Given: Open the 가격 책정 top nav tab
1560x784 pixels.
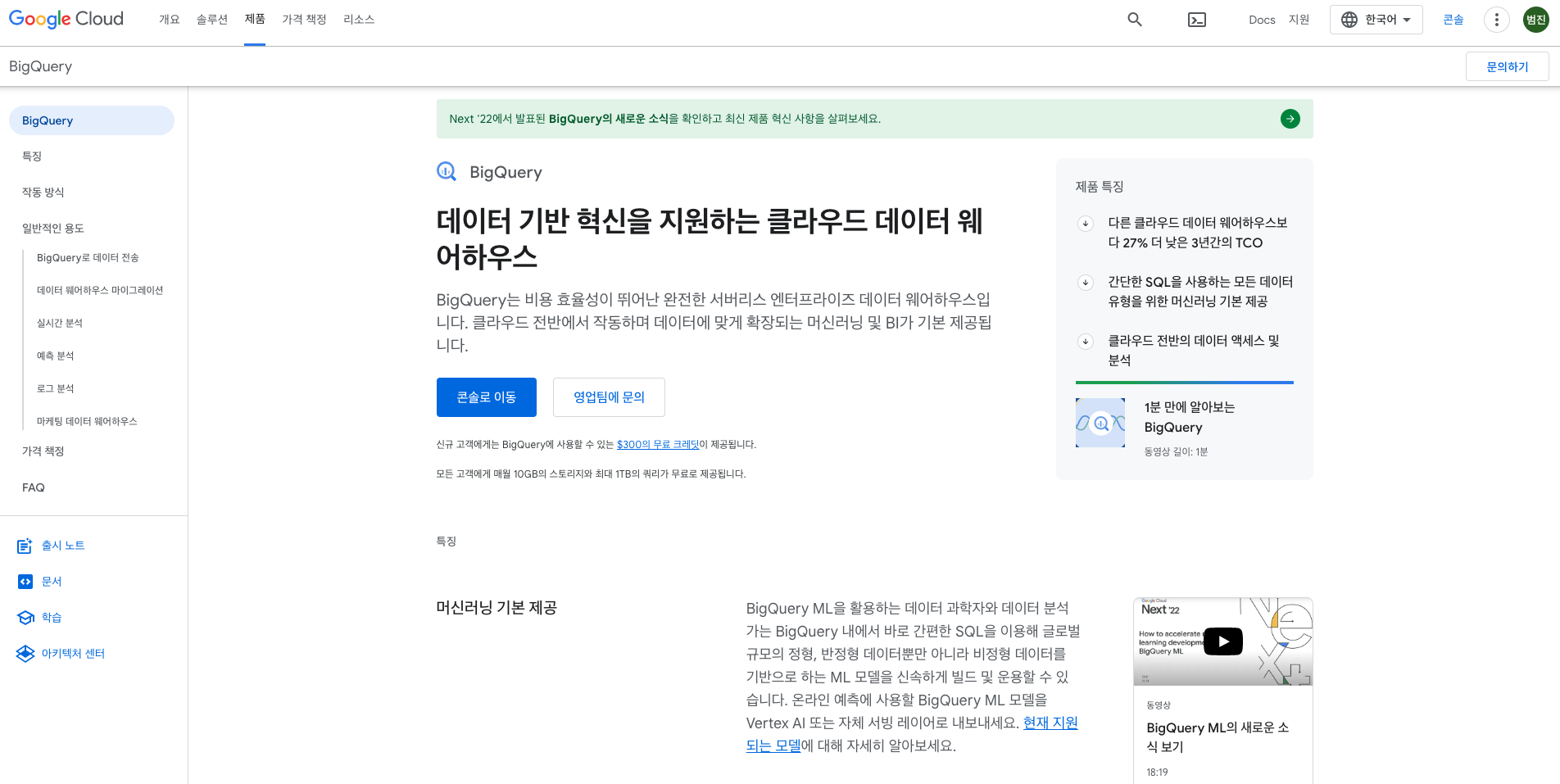Looking at the screenshot, I should point(304,20).
